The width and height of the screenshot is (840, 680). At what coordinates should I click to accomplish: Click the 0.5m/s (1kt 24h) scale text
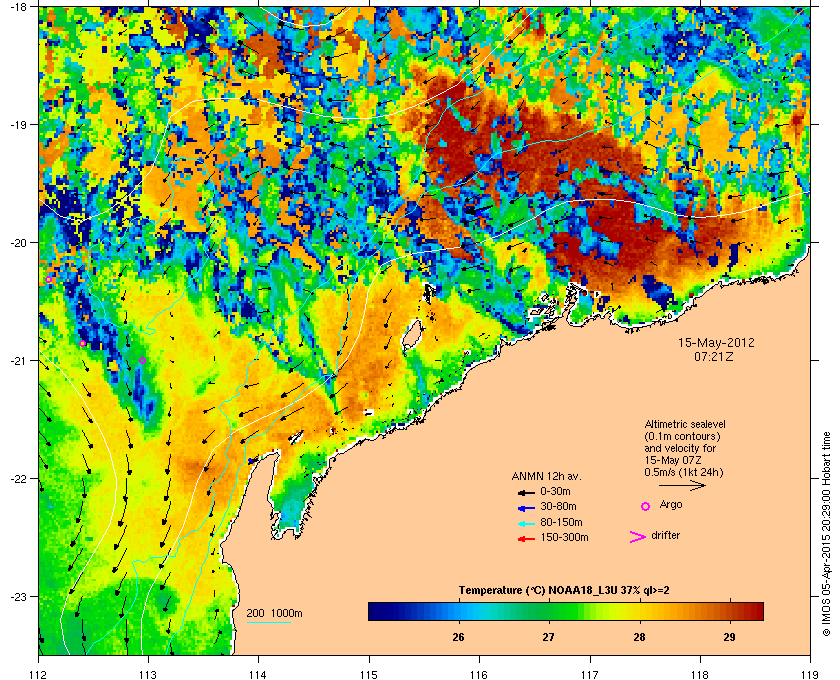point(684,473)
